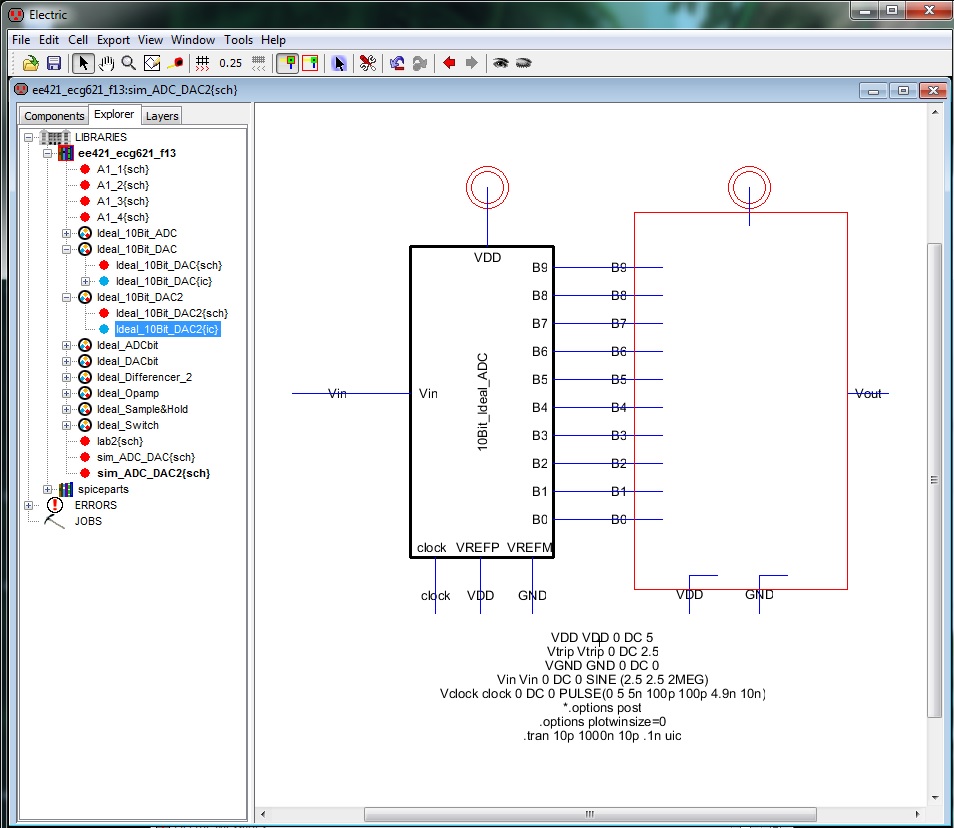The width and height of the screenshot is (954, 828).
Task: Open the Cell menu
Action: 78,40
